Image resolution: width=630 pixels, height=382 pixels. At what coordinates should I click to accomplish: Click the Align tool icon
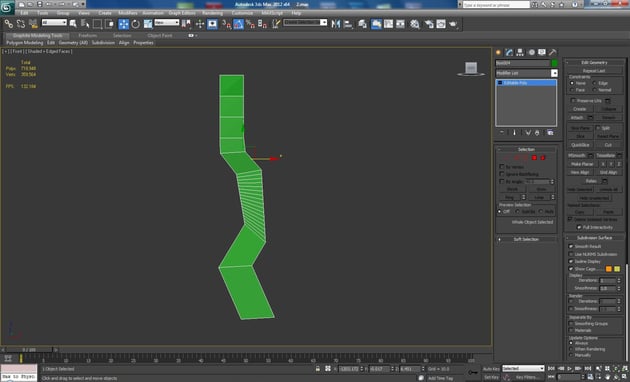click(x=348, y=24)
